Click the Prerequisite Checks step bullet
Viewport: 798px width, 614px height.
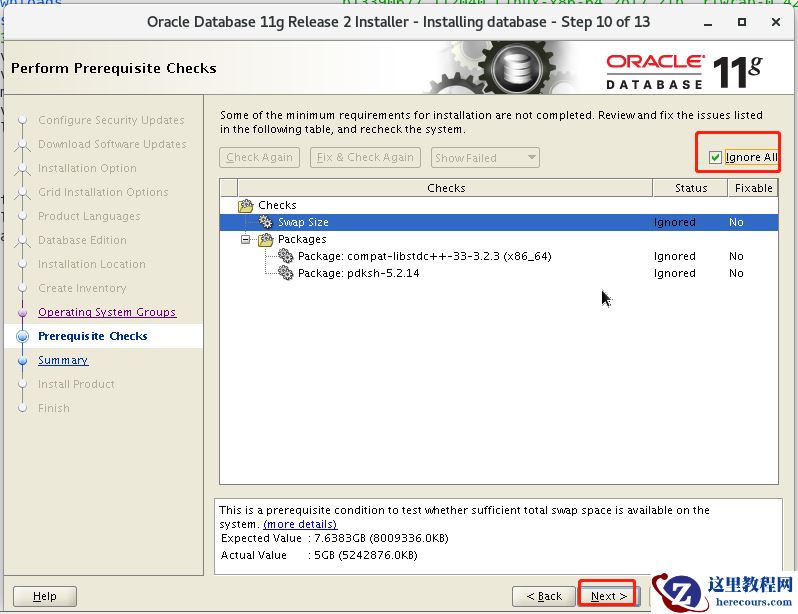(x=22, y=336)
